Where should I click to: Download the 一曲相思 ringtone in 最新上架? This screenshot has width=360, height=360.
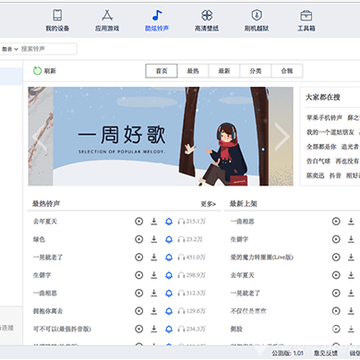351,221
